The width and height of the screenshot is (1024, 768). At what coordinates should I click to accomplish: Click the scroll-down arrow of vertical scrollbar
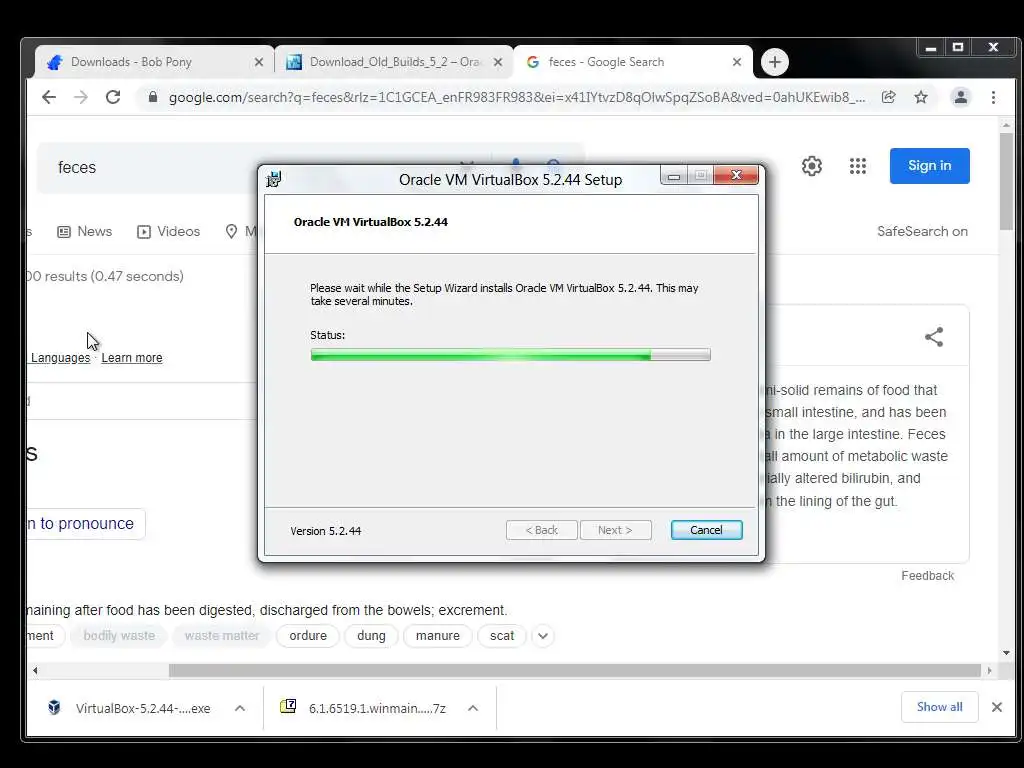click(x=1006, y=652)
